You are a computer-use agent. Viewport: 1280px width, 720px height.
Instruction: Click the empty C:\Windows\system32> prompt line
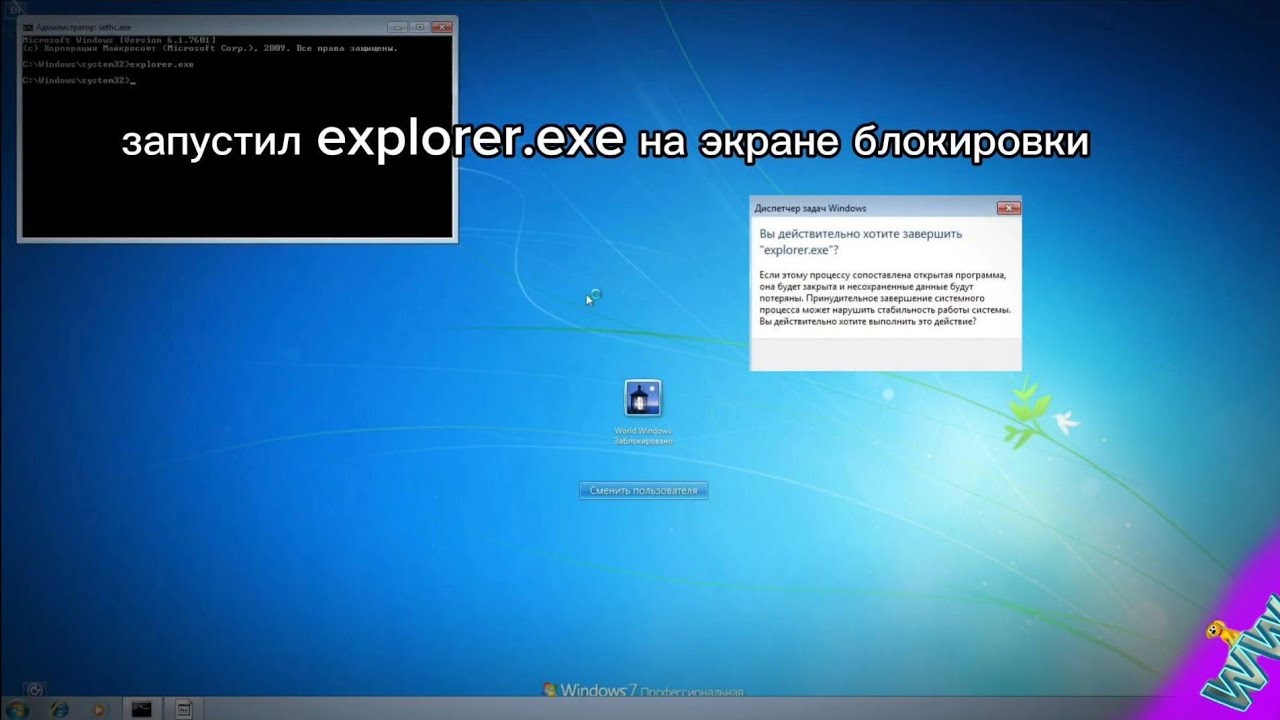tap(78, 80)
